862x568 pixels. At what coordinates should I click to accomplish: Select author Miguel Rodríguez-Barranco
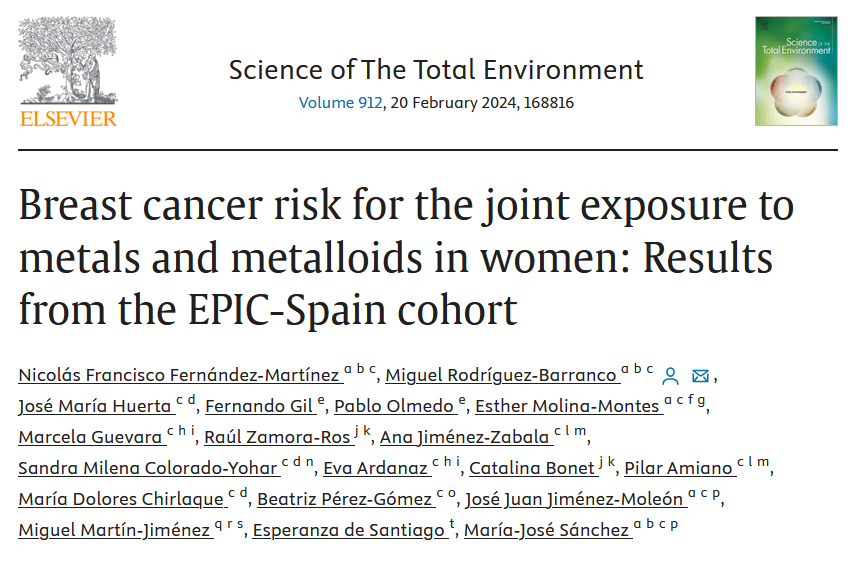(x=501, y=376)
